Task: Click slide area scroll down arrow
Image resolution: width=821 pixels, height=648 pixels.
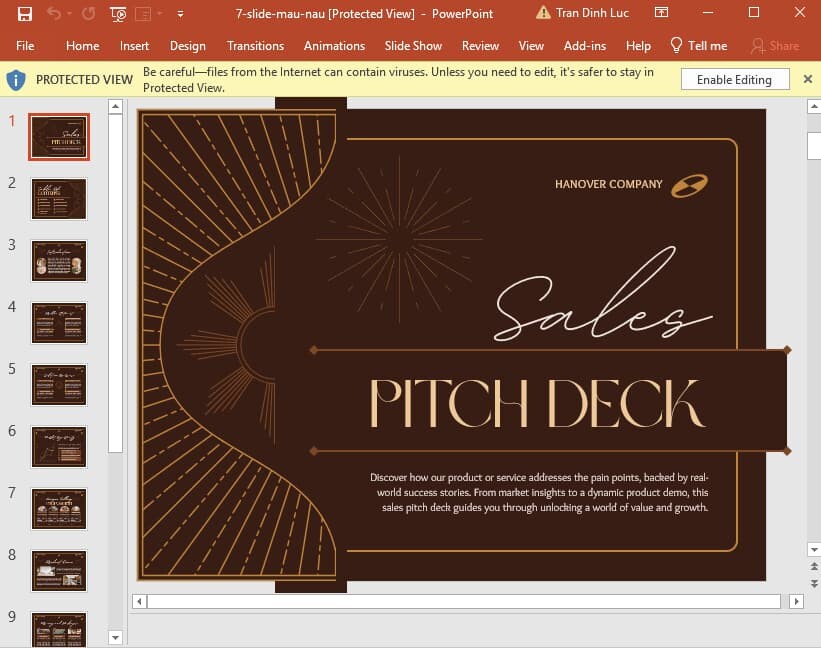Action: 814,550
